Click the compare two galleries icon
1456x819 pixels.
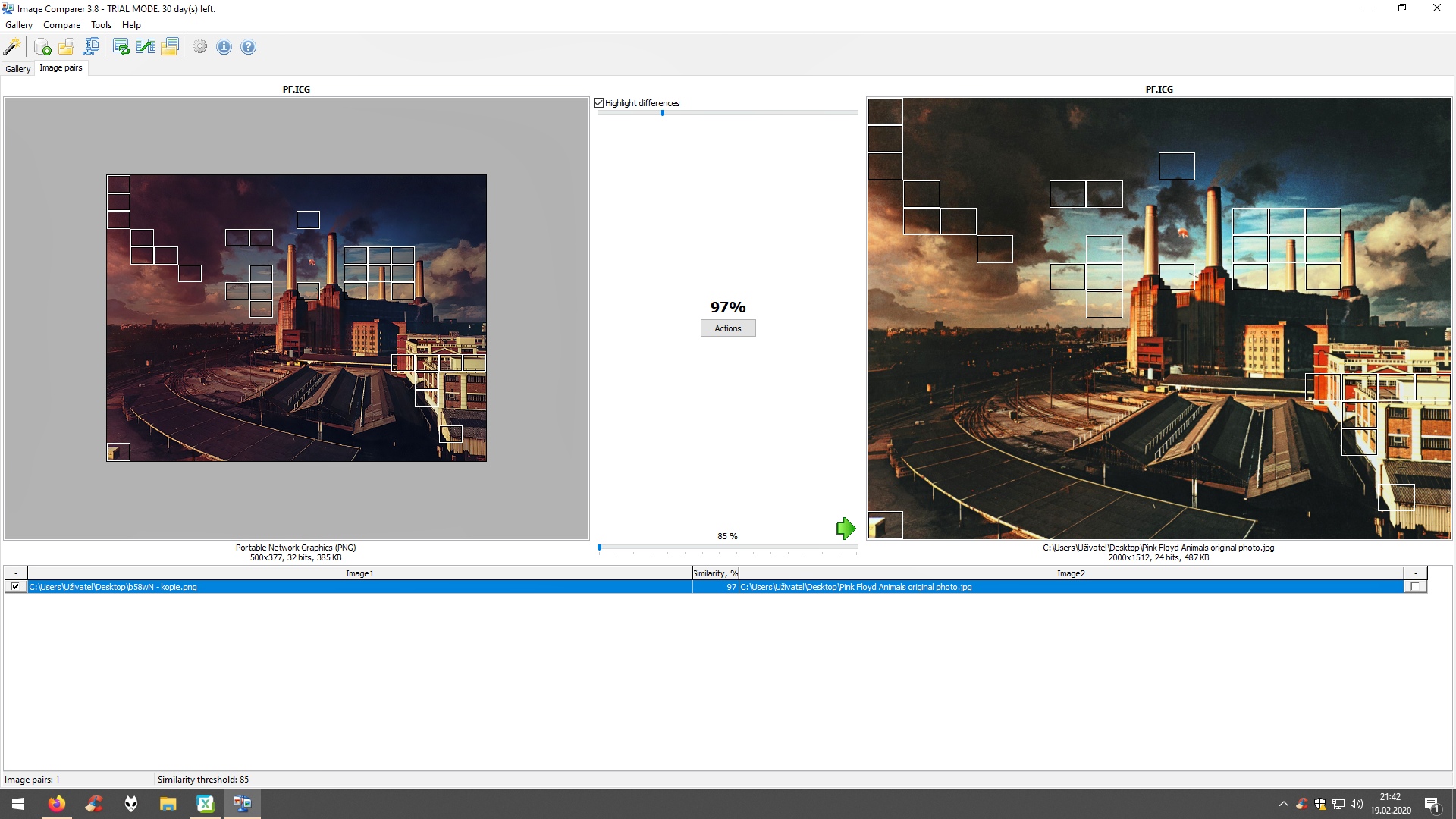pyautogui.click(x=146, y=47)
